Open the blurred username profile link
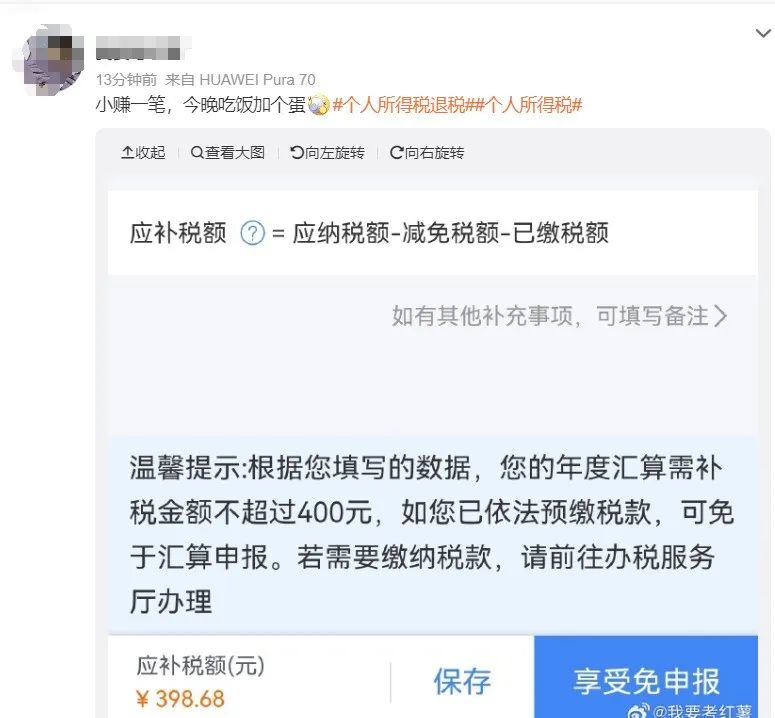Viewport: 775px width, 718px height. 143,48
